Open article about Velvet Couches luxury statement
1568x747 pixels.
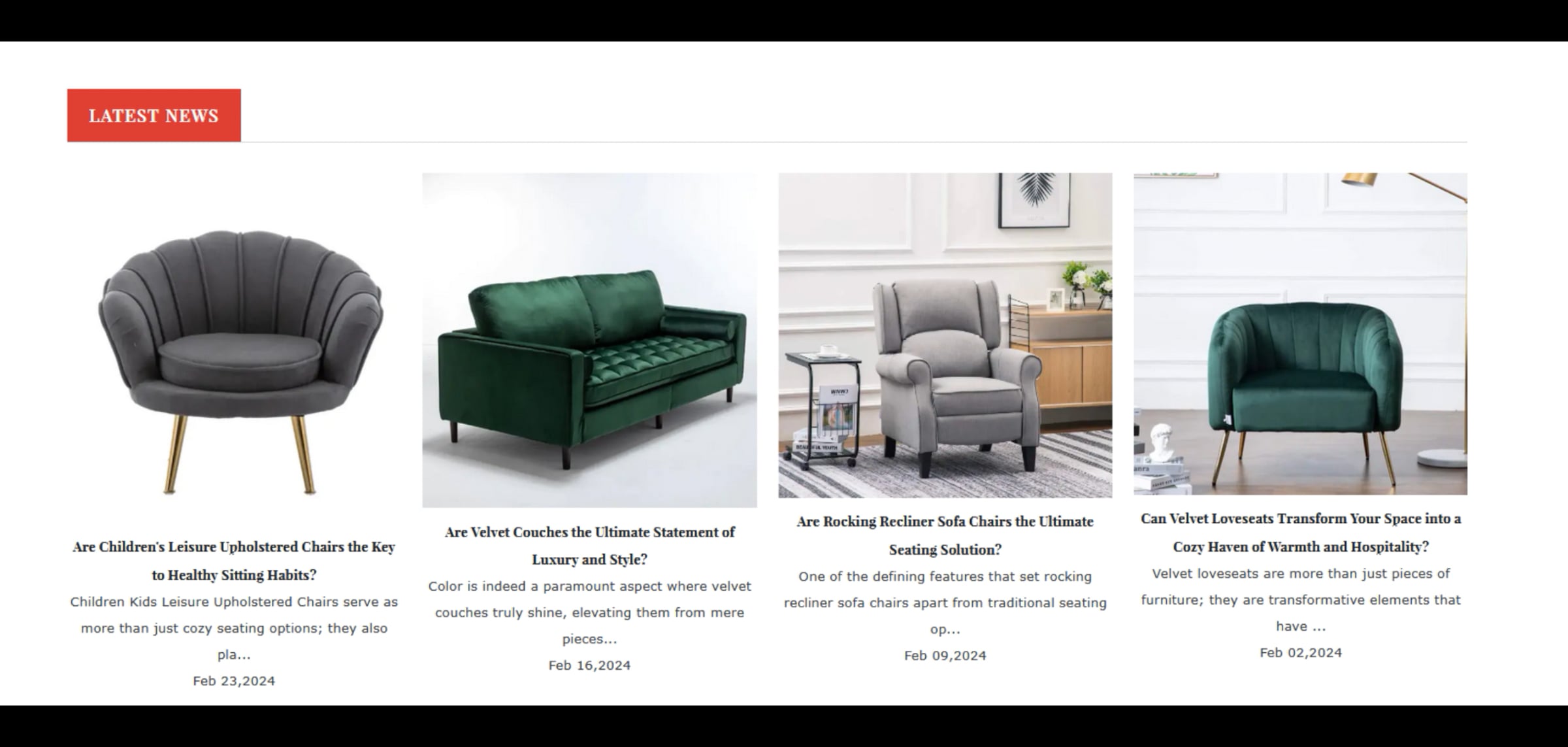click(589, 546)
